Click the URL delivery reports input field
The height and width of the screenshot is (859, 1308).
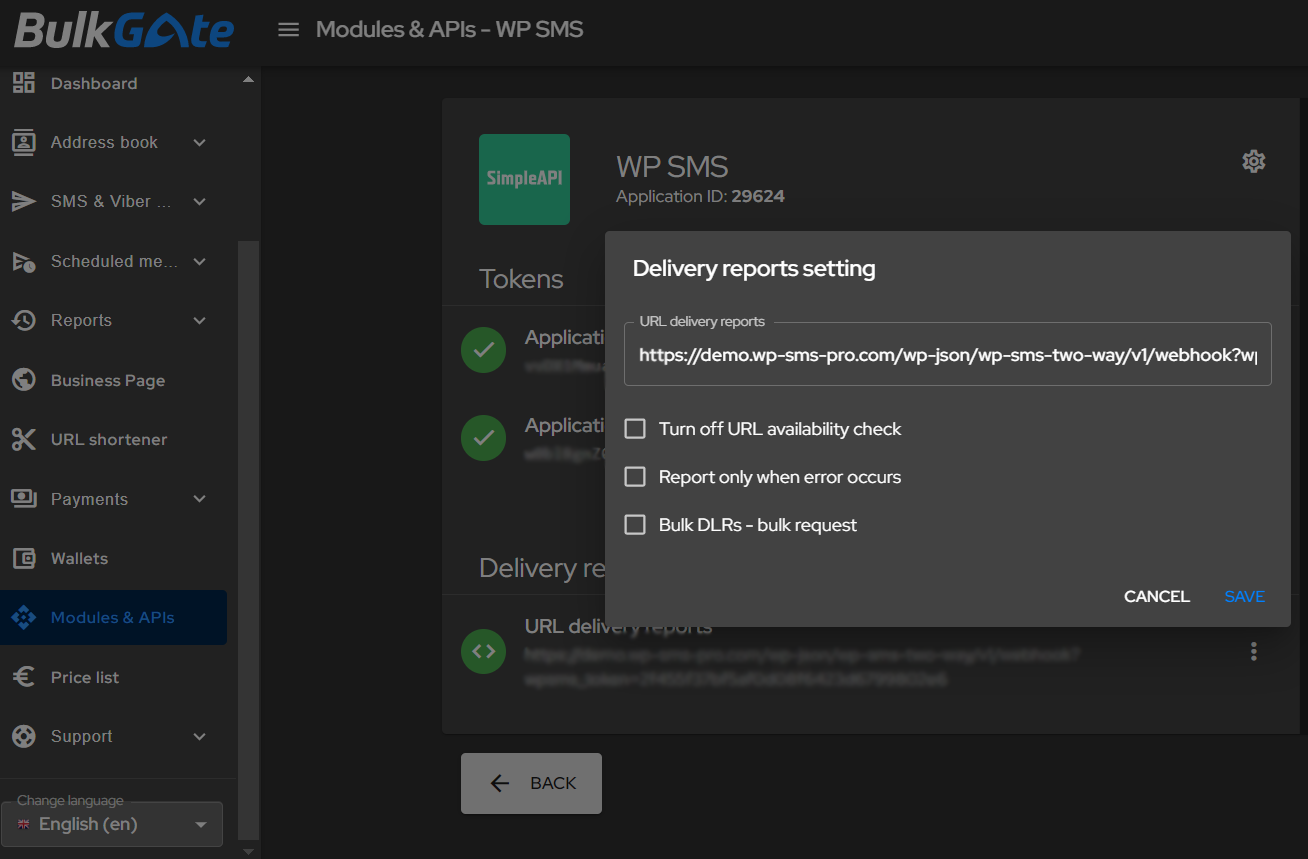tap(948, 354)
